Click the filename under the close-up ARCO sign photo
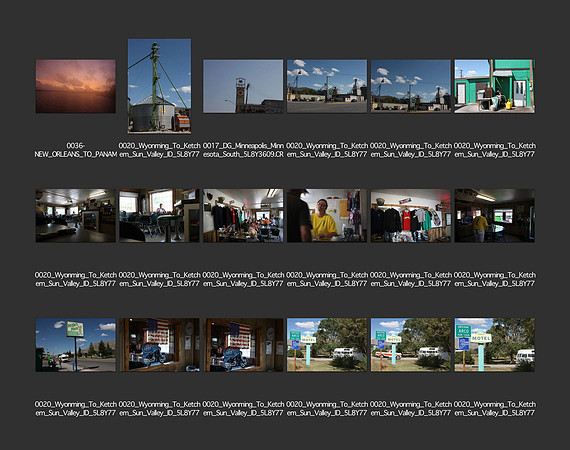The height and width of the screenshot is (450, 570). 494,409
